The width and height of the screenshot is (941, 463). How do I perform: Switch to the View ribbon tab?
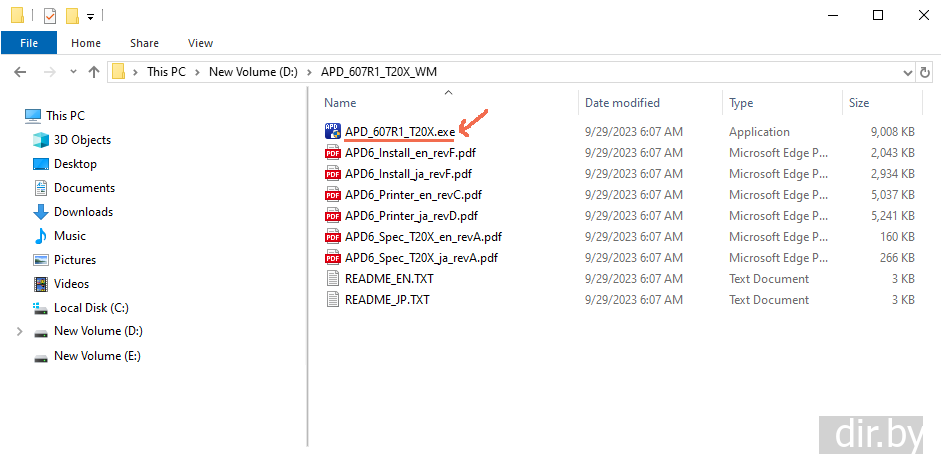click(x=200, y=43)
